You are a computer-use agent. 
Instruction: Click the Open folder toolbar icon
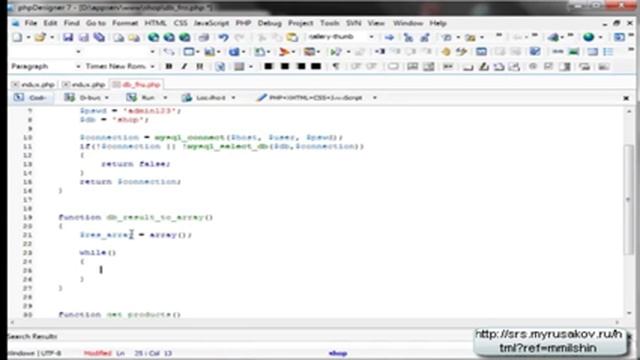(x=40, y=37)
